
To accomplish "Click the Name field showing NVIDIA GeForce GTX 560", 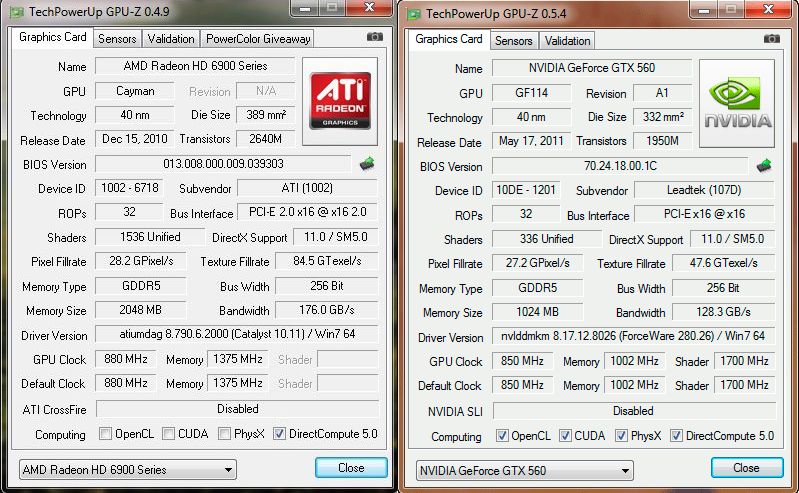I will pyautogui.click(x=592, y=68).
